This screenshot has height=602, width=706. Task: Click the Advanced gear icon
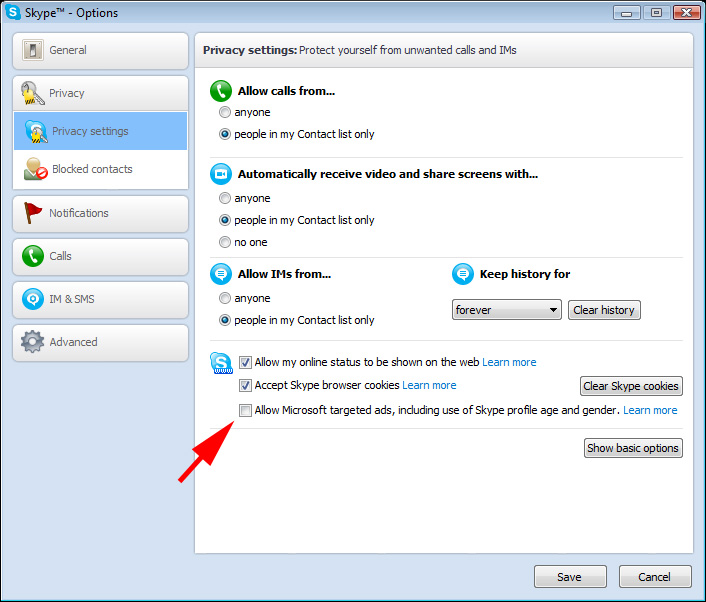[32, 342]
